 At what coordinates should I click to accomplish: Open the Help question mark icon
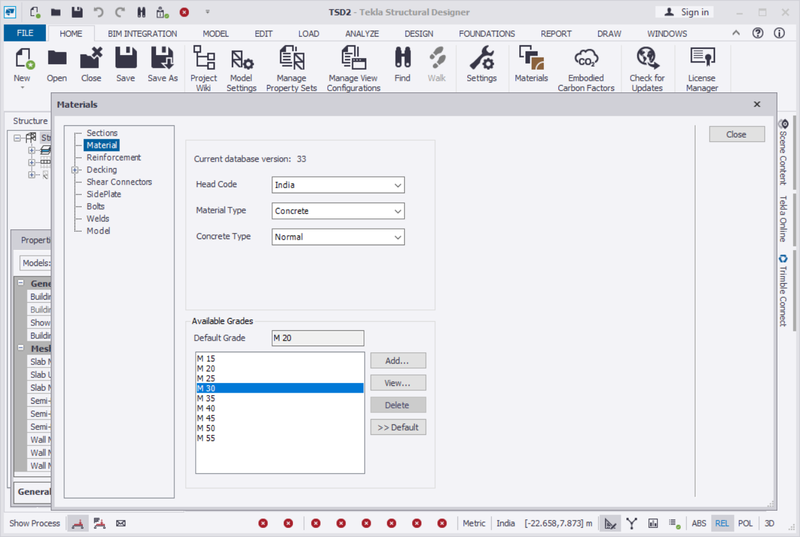pos(758,33)
